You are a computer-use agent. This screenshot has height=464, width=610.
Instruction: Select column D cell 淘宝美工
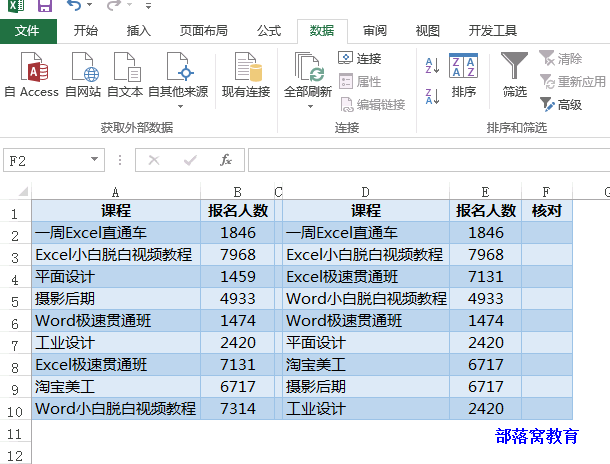coord(366,364)
